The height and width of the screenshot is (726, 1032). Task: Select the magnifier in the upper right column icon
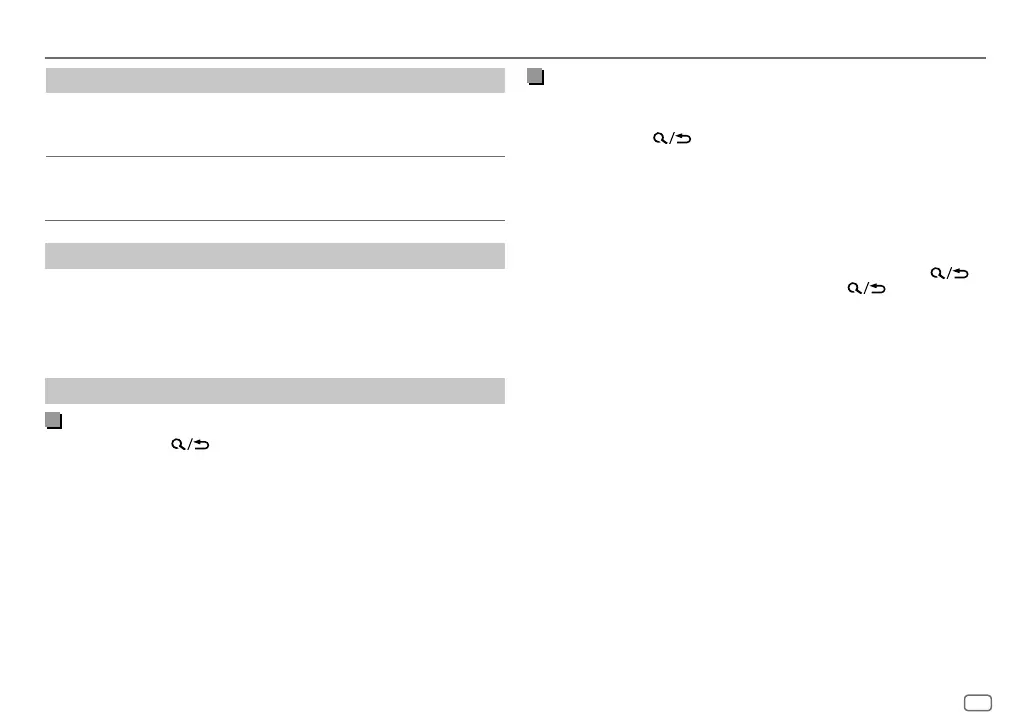click(659, 138)
